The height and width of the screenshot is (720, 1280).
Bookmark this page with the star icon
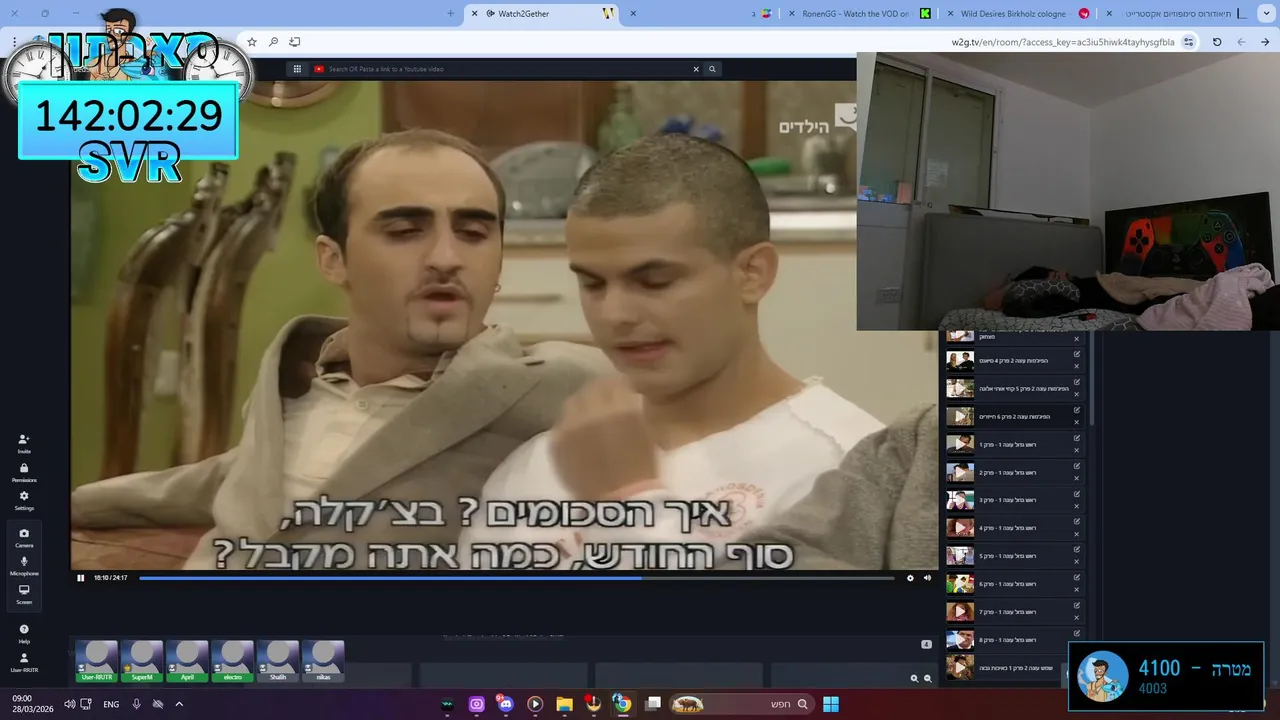[252, 42]
